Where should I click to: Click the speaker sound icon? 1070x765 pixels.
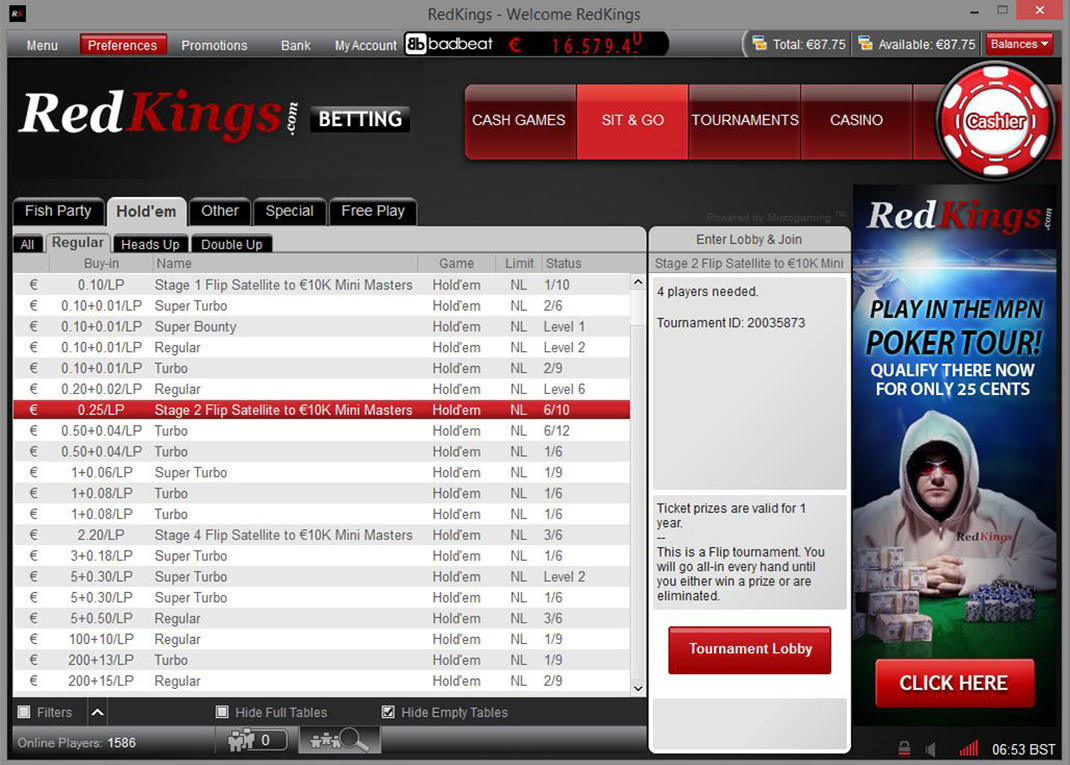click(x=929, y=749)
